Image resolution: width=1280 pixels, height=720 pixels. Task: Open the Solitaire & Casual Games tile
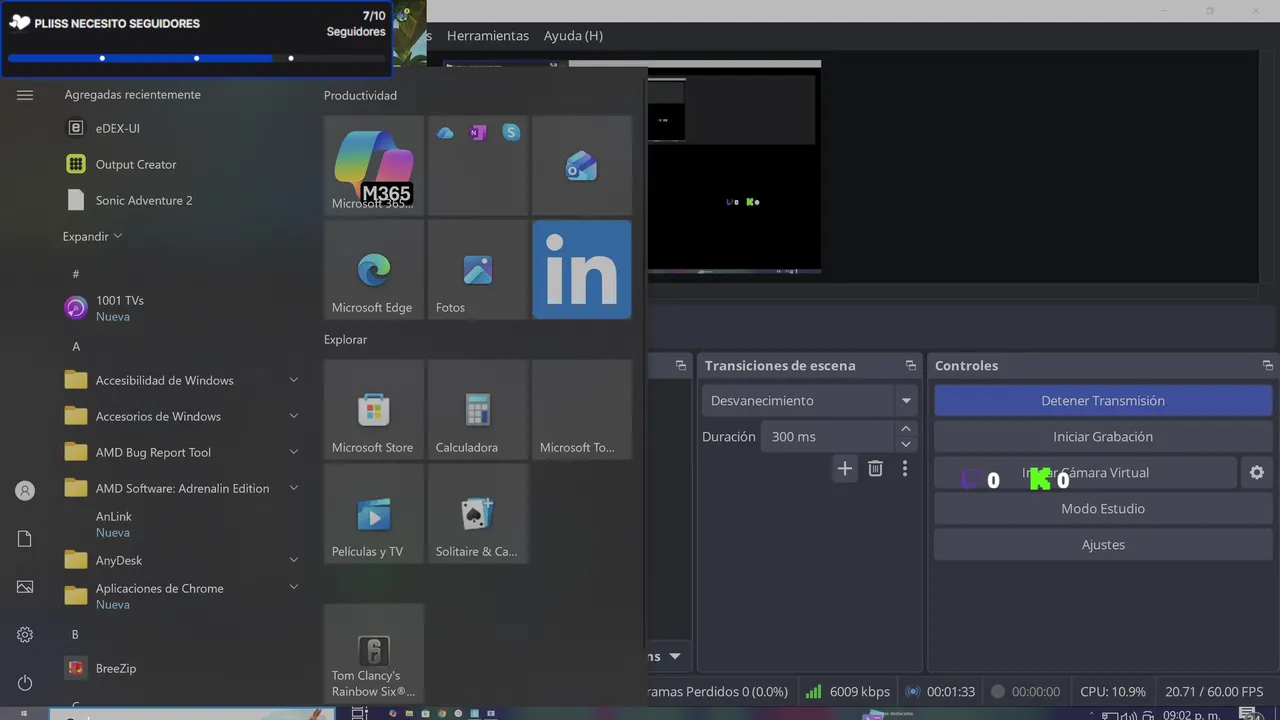[478, 514]
